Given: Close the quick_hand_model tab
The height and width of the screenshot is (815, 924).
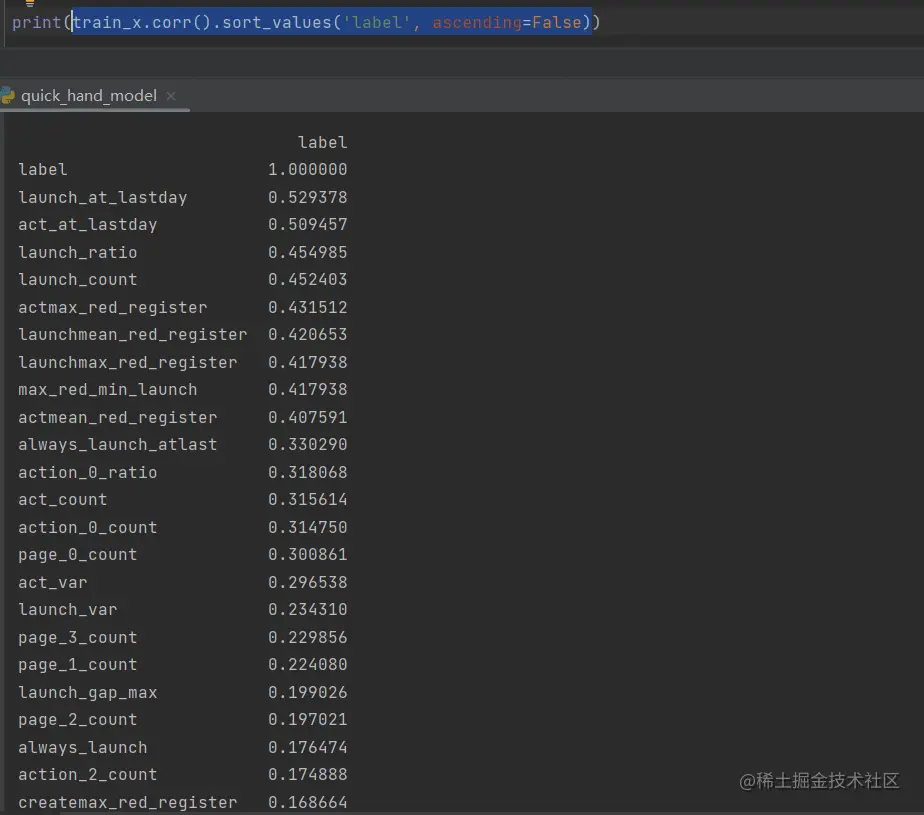Looking at the screenshot, I should [x=171, y=96].
